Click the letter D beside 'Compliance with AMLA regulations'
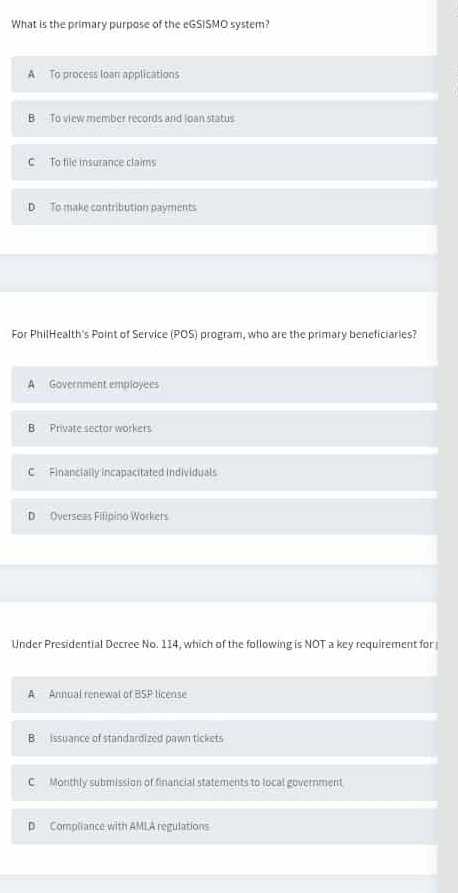Screen dimensions: 458x893 tap(32, 826)
